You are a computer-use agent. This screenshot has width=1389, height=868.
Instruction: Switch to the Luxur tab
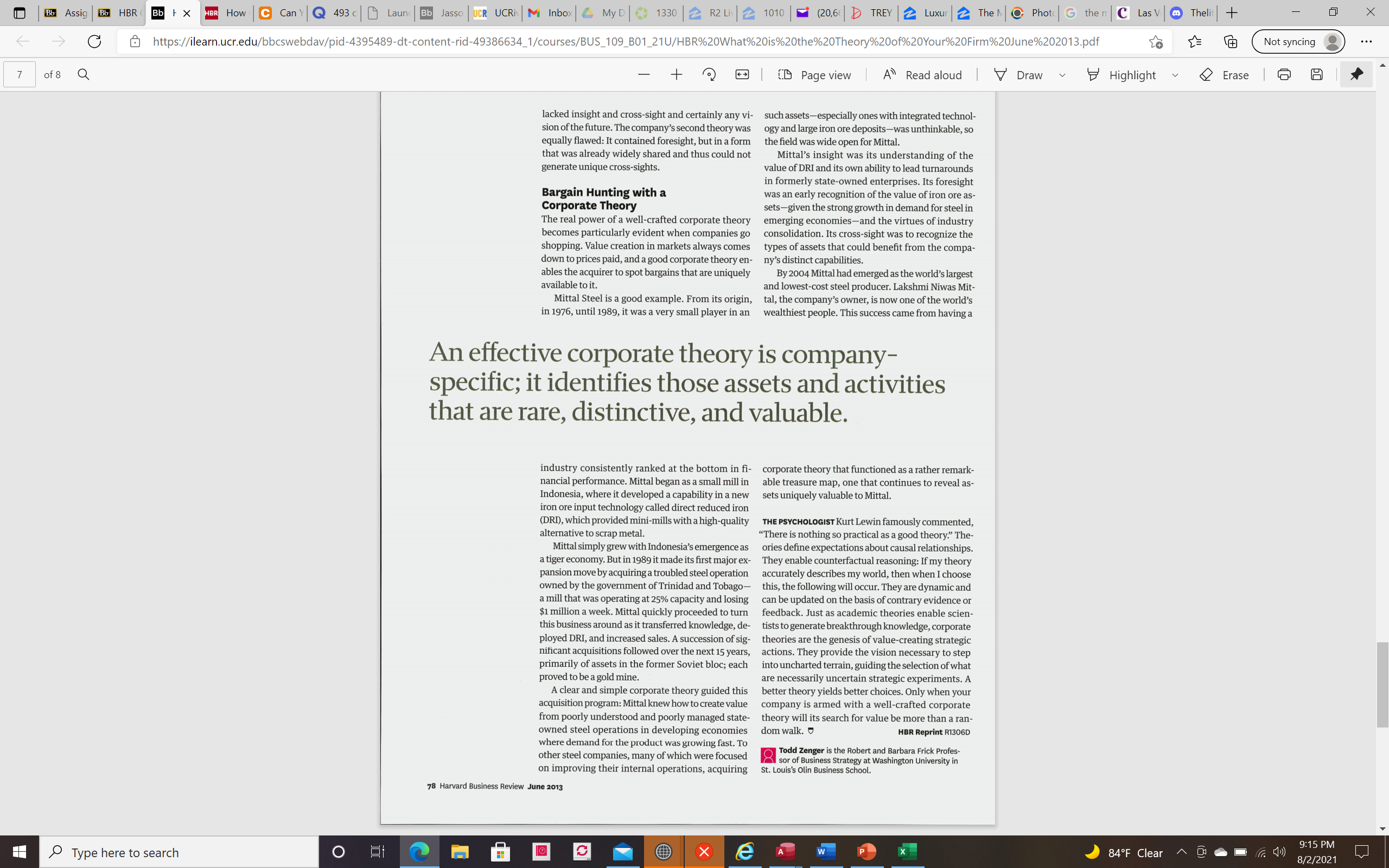(x=925, y=12)
